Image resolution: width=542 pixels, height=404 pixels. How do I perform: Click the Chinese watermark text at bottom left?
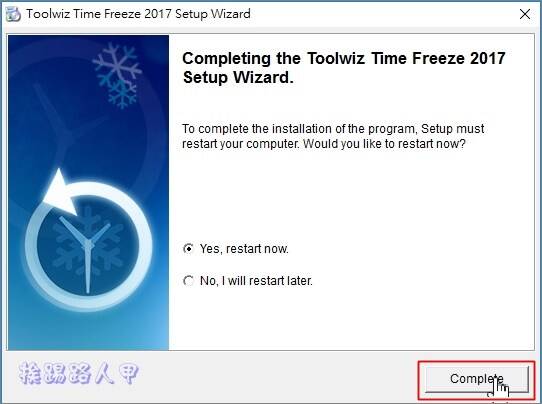pos(79,373)
